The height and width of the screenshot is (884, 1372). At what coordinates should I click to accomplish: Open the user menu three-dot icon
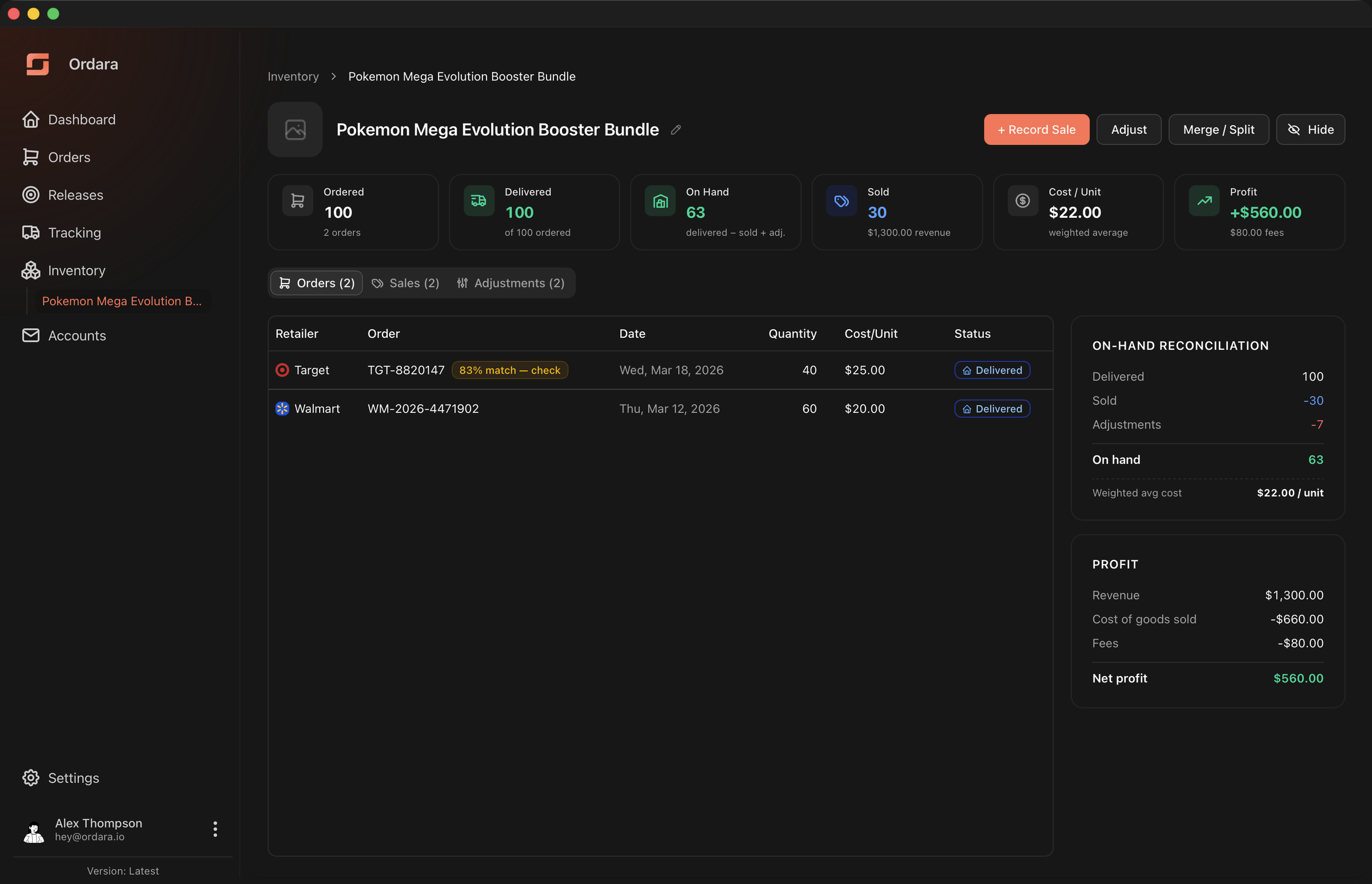(215, 829)
